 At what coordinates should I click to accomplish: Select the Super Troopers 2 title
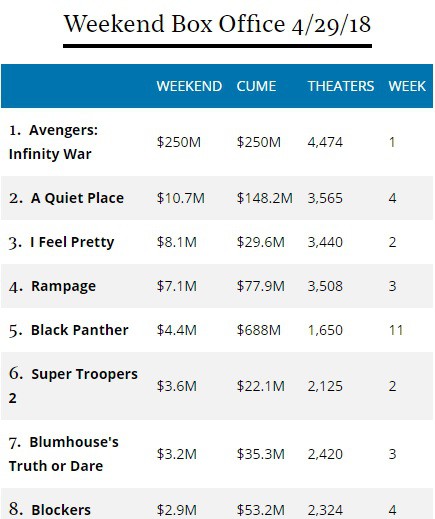click(x=73, y=386)
